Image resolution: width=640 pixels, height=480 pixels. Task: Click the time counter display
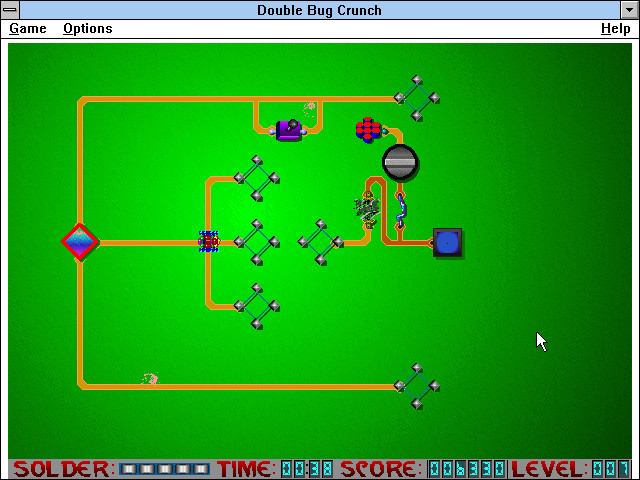click(307, 469)
